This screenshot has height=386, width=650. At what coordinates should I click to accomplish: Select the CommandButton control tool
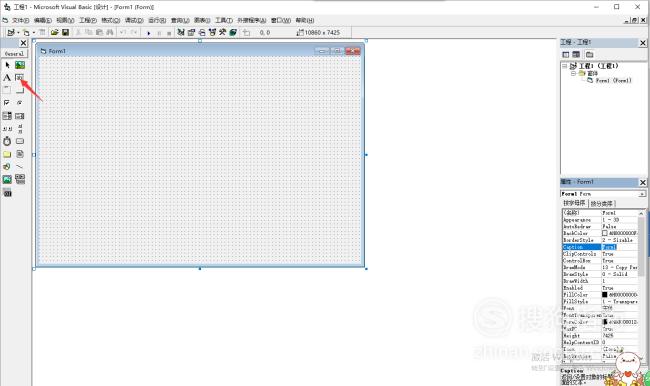[19, 90]
